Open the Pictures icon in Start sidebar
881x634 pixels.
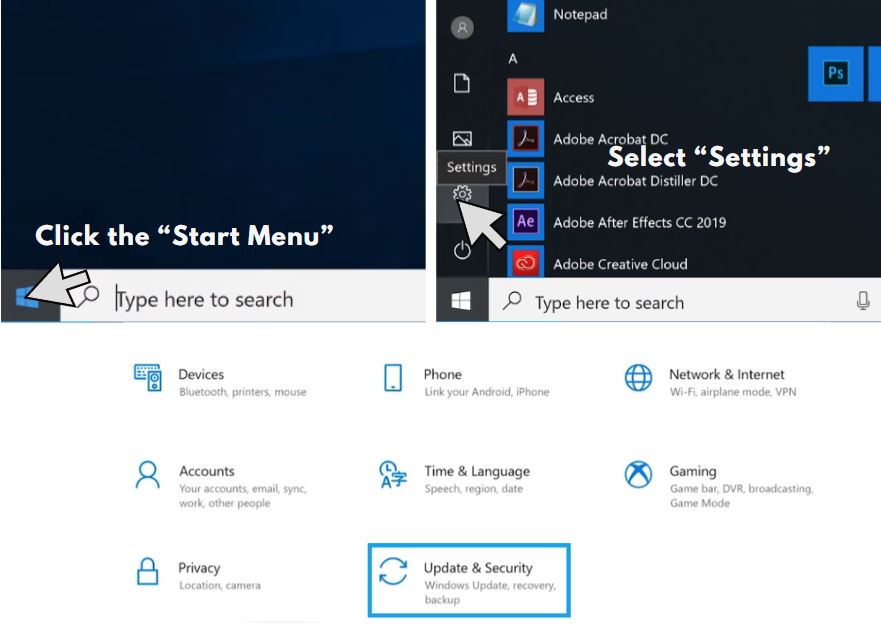pyautogui.click(x=462, y=138)
